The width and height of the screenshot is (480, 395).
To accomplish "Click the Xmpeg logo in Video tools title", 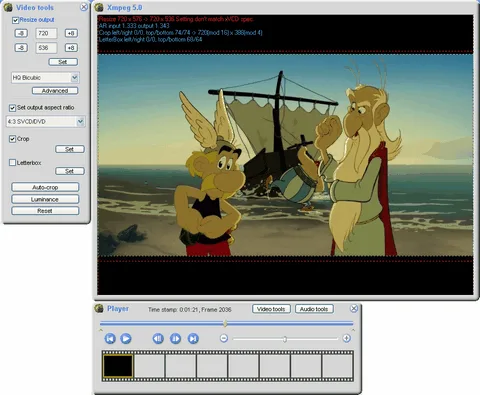I will pos(8,7).
